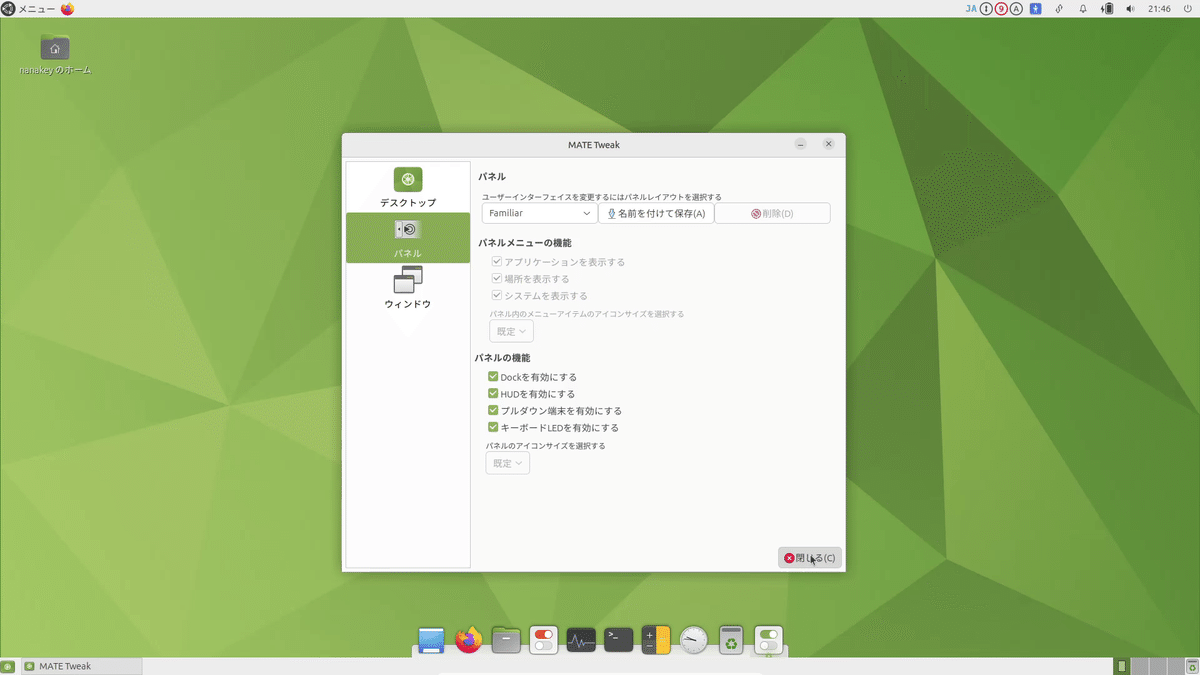Open the trash from the dock
The height and width of the screenshot is (675, 1200).
point(731,640)
